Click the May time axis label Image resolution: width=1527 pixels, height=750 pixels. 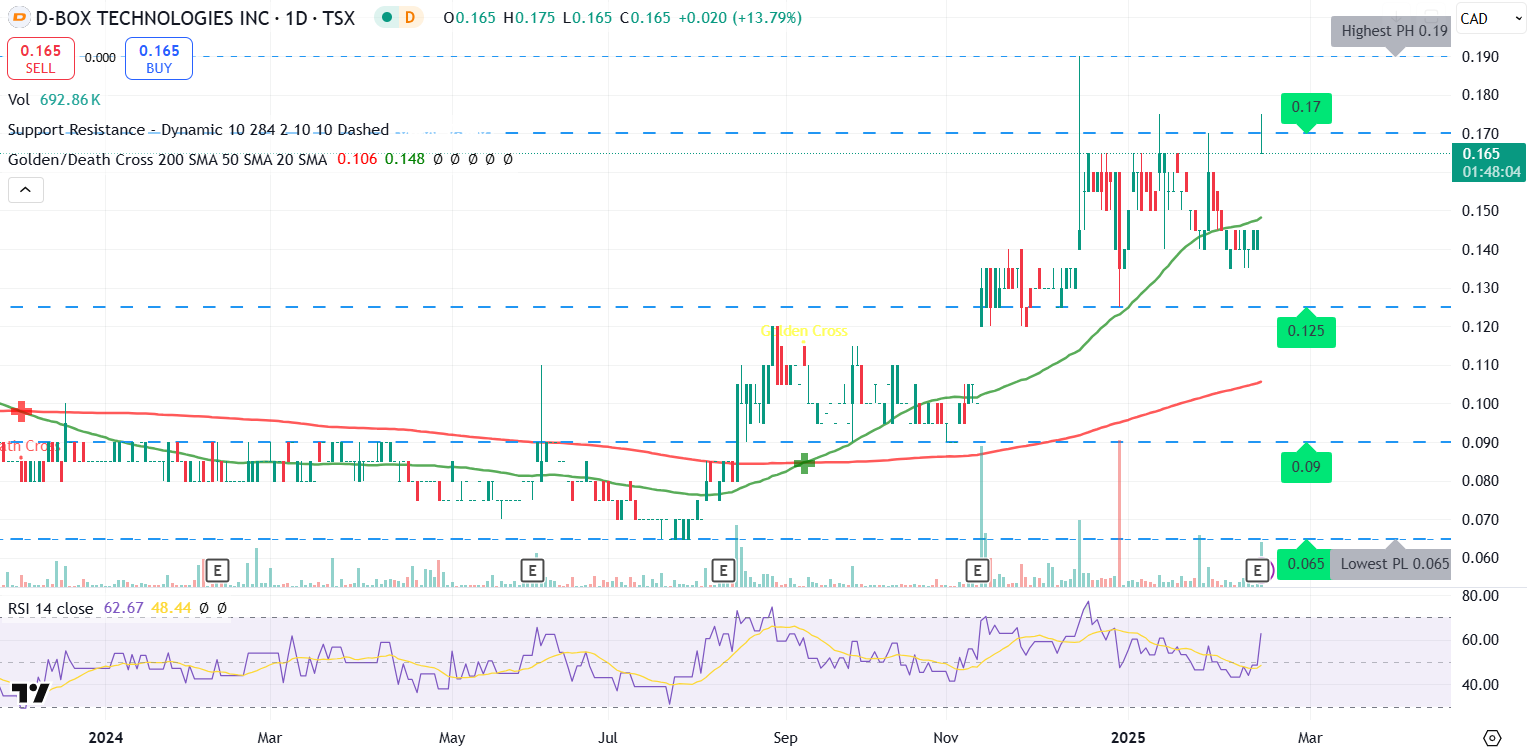pos(451,738)
